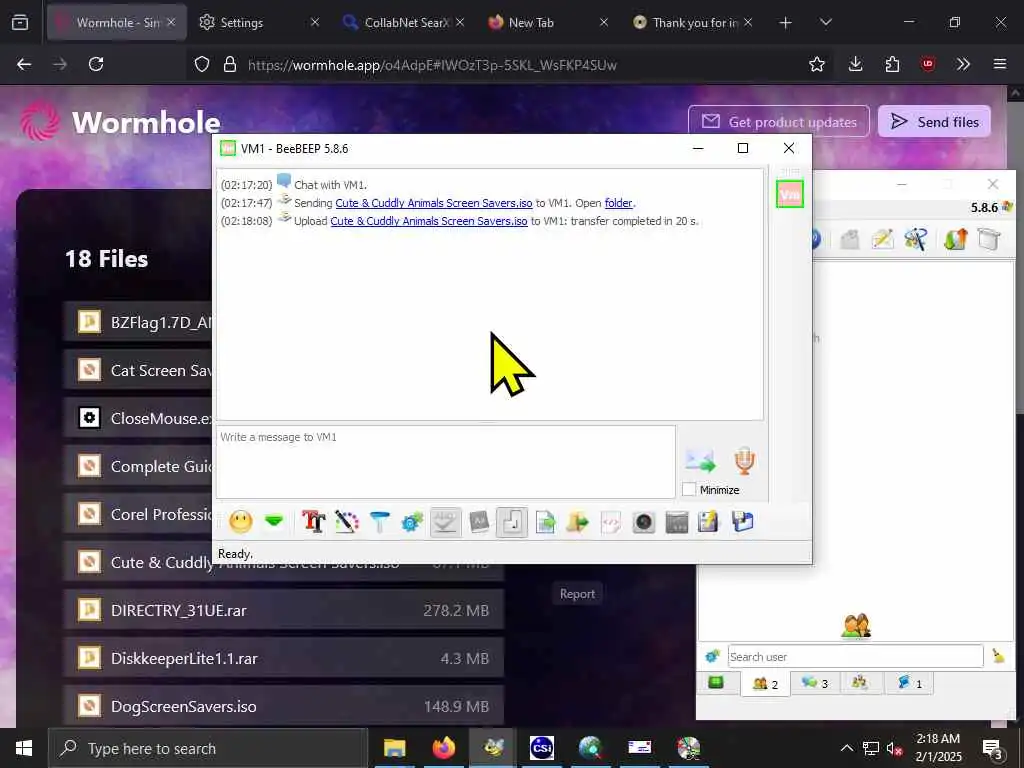Toggle the word completion book icon

pyautogui.click(x=479, y=522)
